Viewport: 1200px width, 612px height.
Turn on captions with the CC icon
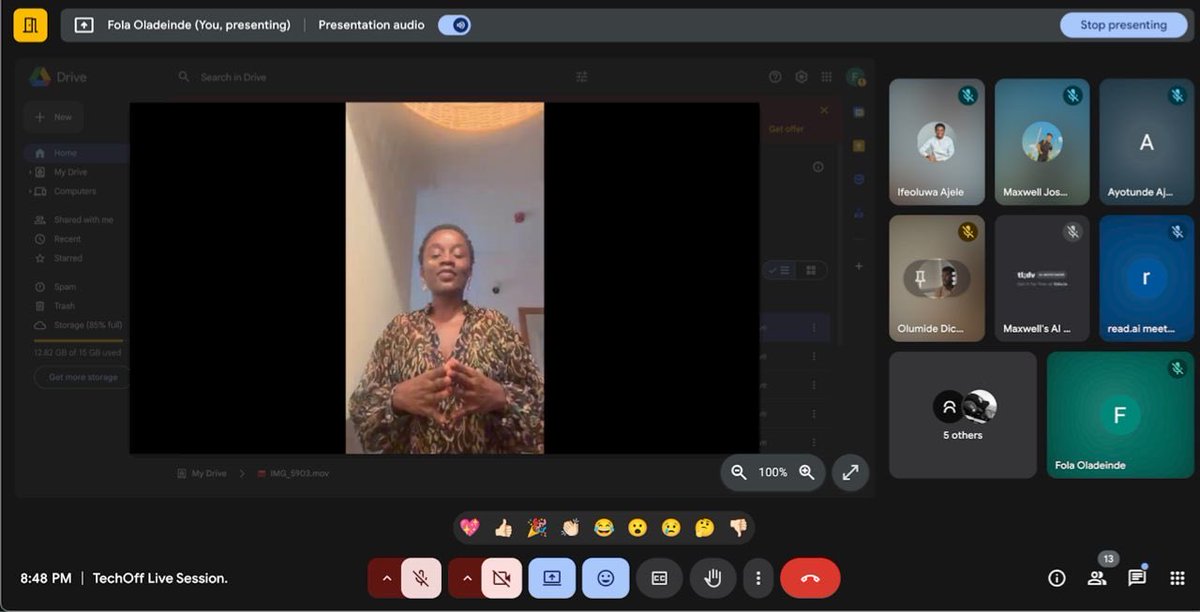pyautogui.click(x=659, y=577)
